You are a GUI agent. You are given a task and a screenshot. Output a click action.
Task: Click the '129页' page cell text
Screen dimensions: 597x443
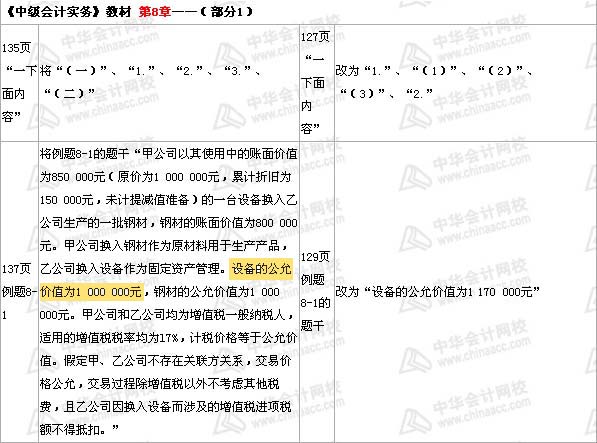[x=315, y=257]
